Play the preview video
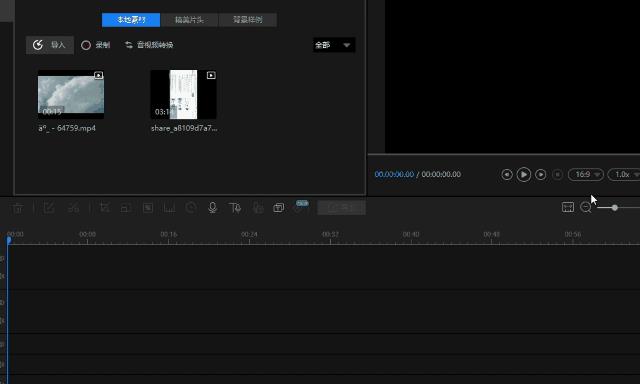Viewport: 640px width, 384px height. (x=524, y=175)
